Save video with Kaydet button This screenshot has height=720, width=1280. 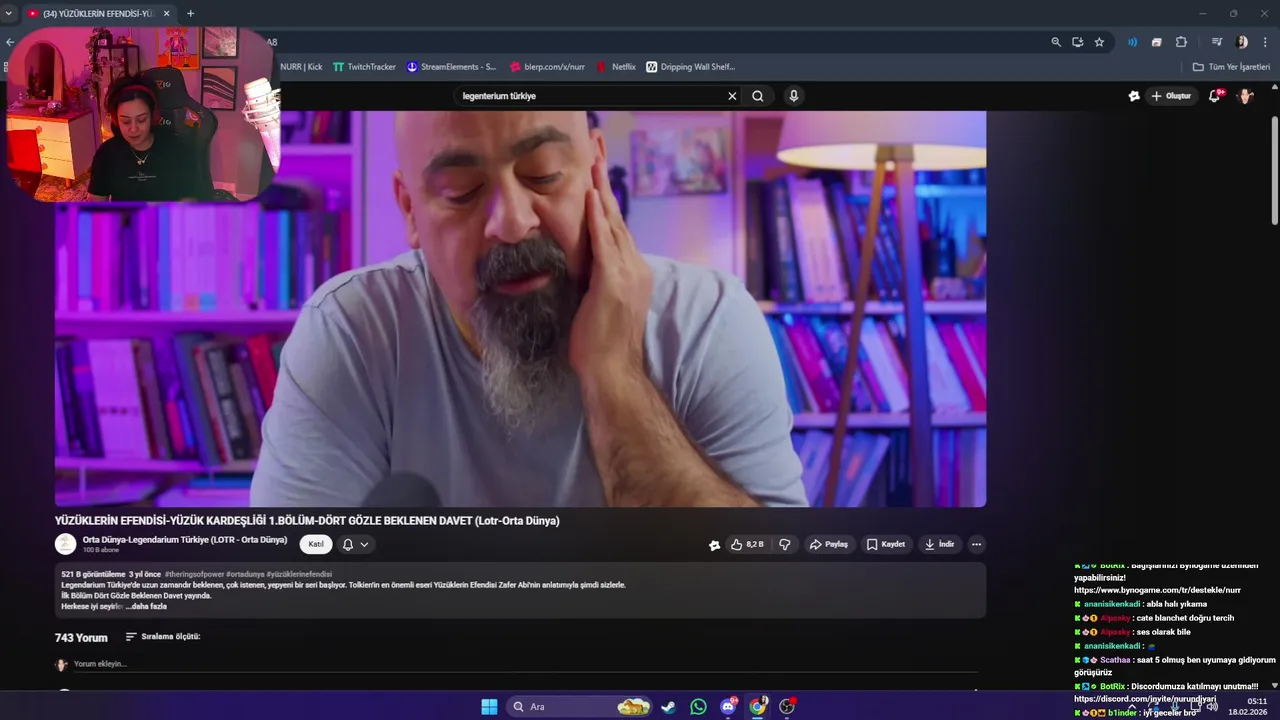[x=886, y=545]
